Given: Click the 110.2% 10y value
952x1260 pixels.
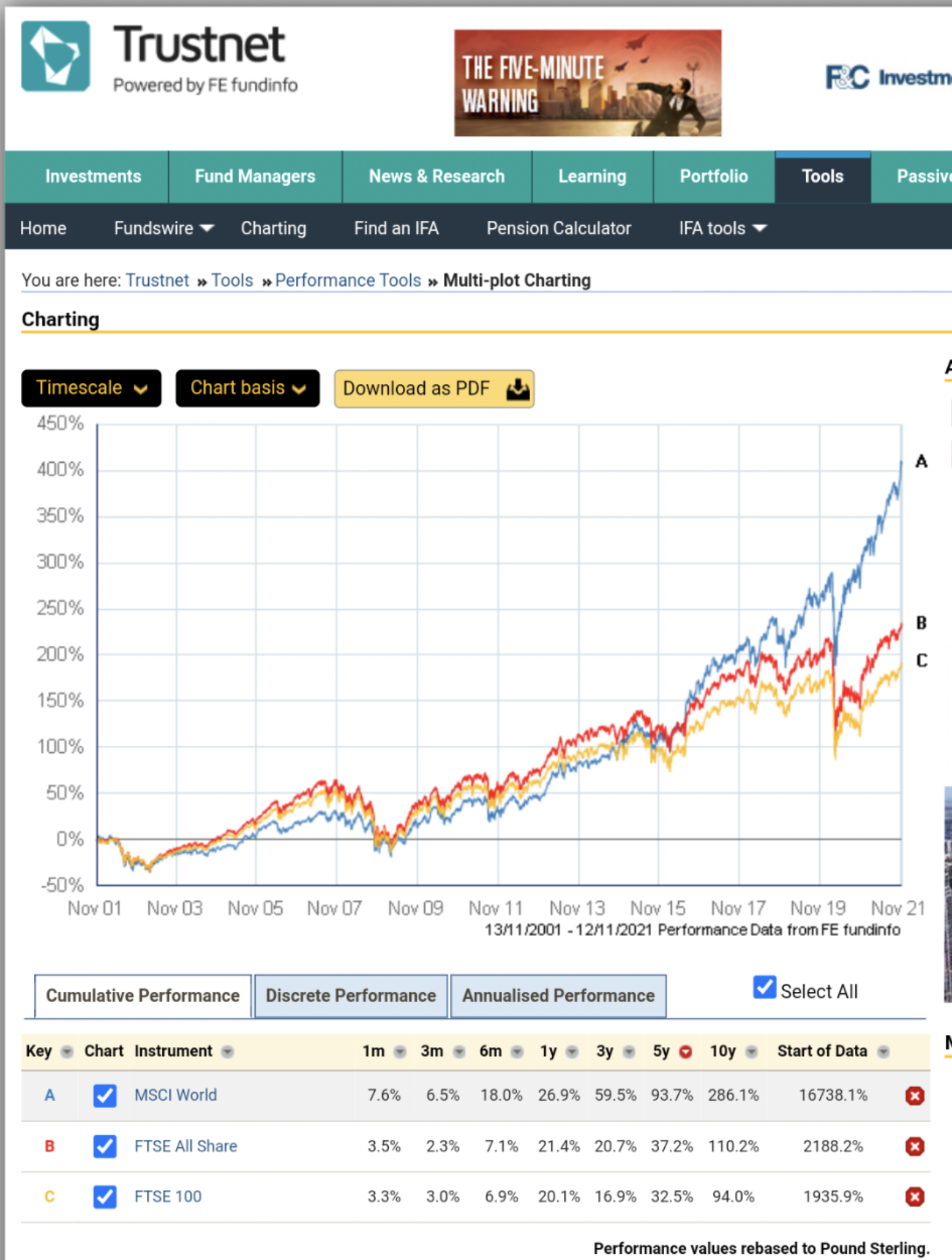Looking at the screenshot, I should pyautogui.click(x=733, y=1146).
